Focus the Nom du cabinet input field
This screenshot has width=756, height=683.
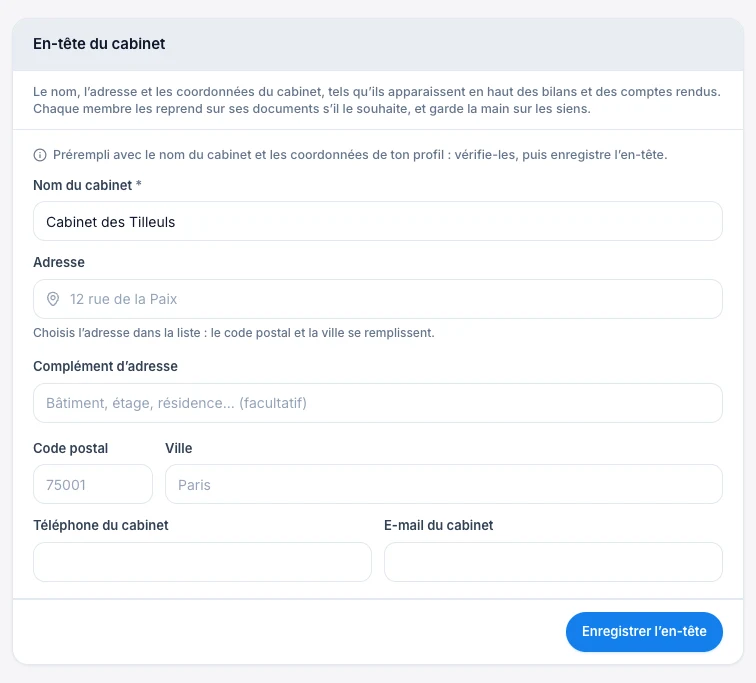click(x=378, y=221)
